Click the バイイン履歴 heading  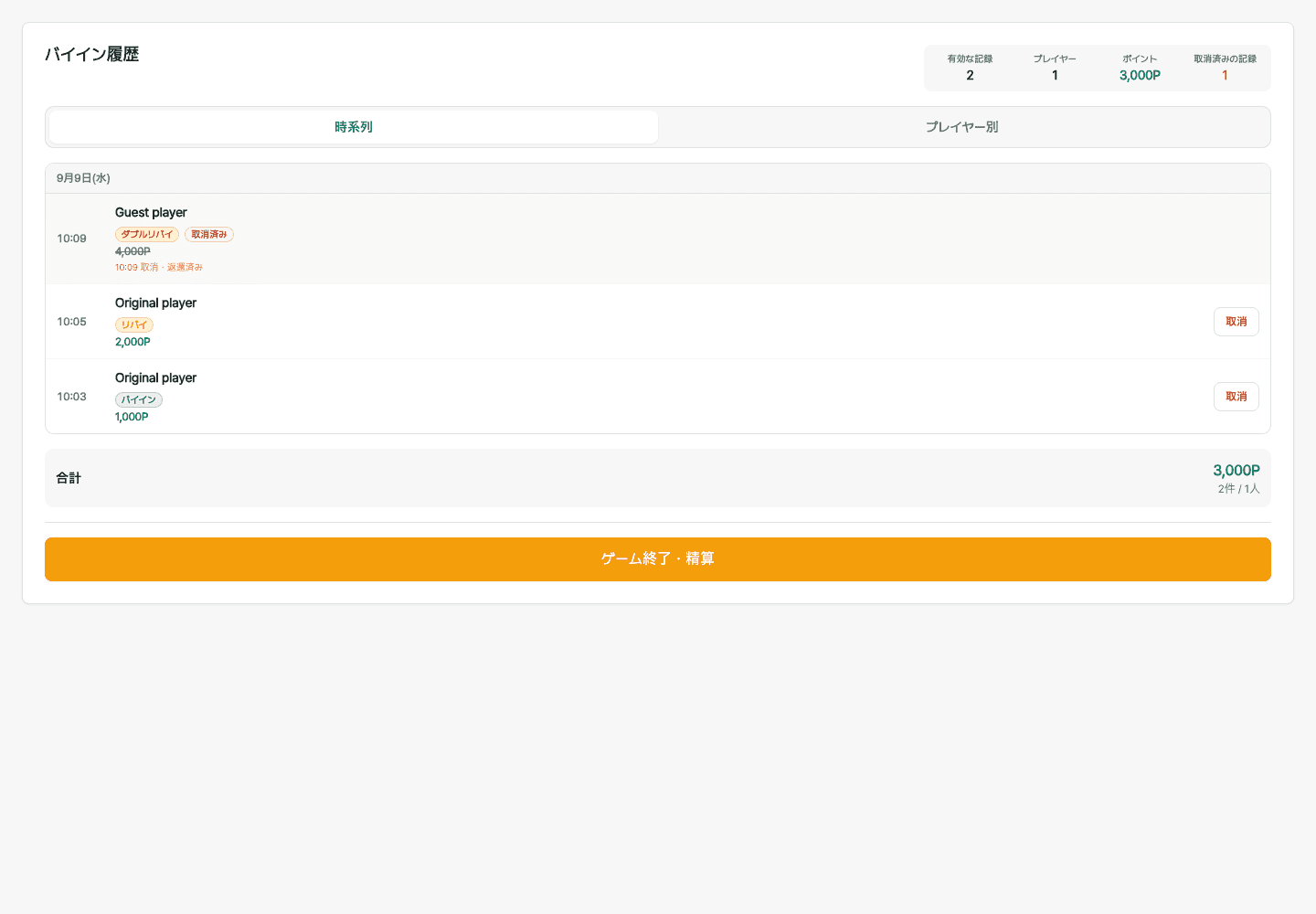pyautogui.click(x=92, y=55)
